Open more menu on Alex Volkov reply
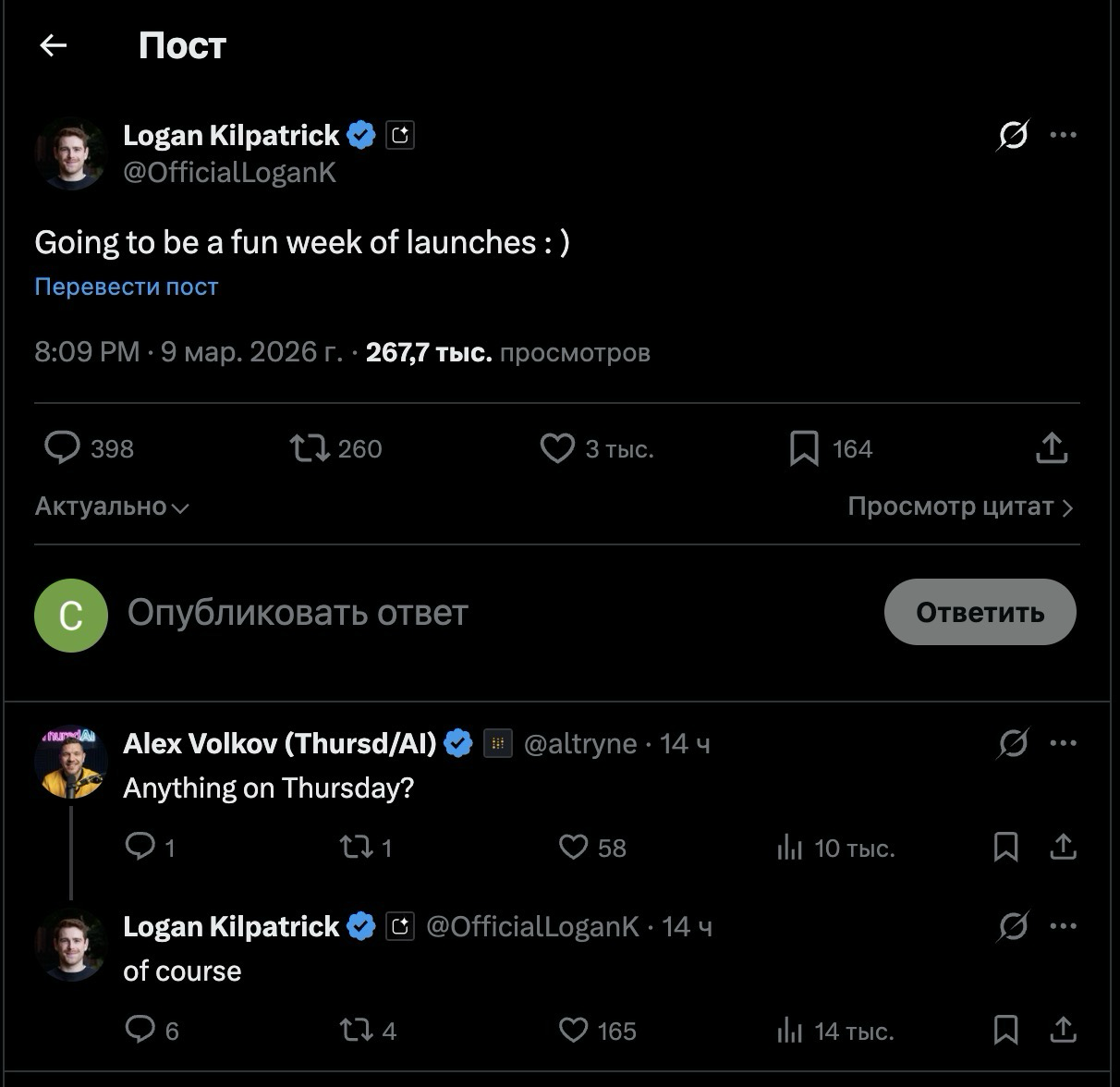Image resolution: width=1120 pixels, height=1087 pixels. (1064, 743)
